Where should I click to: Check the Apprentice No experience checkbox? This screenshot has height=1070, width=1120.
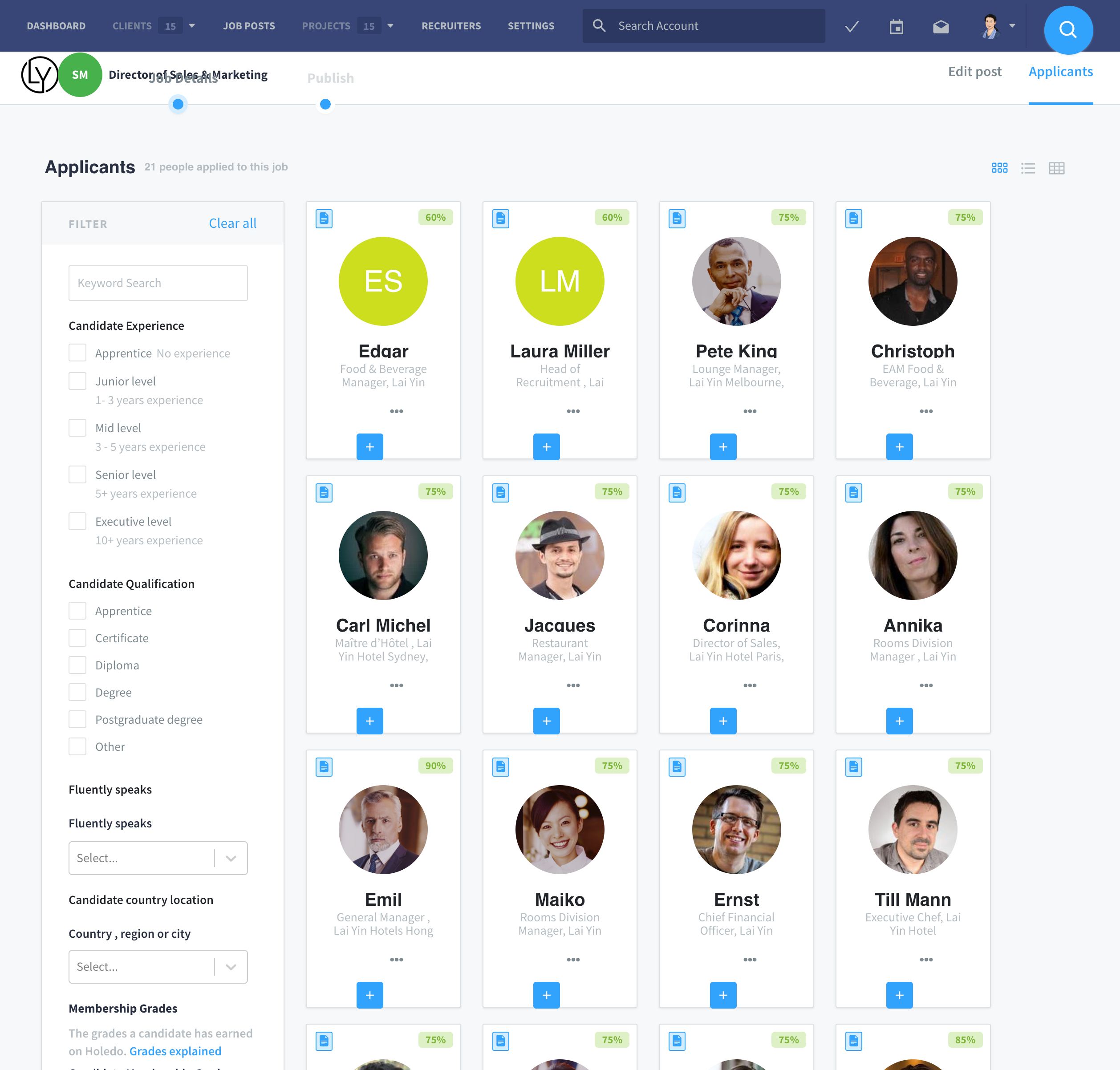coord(77,353)
